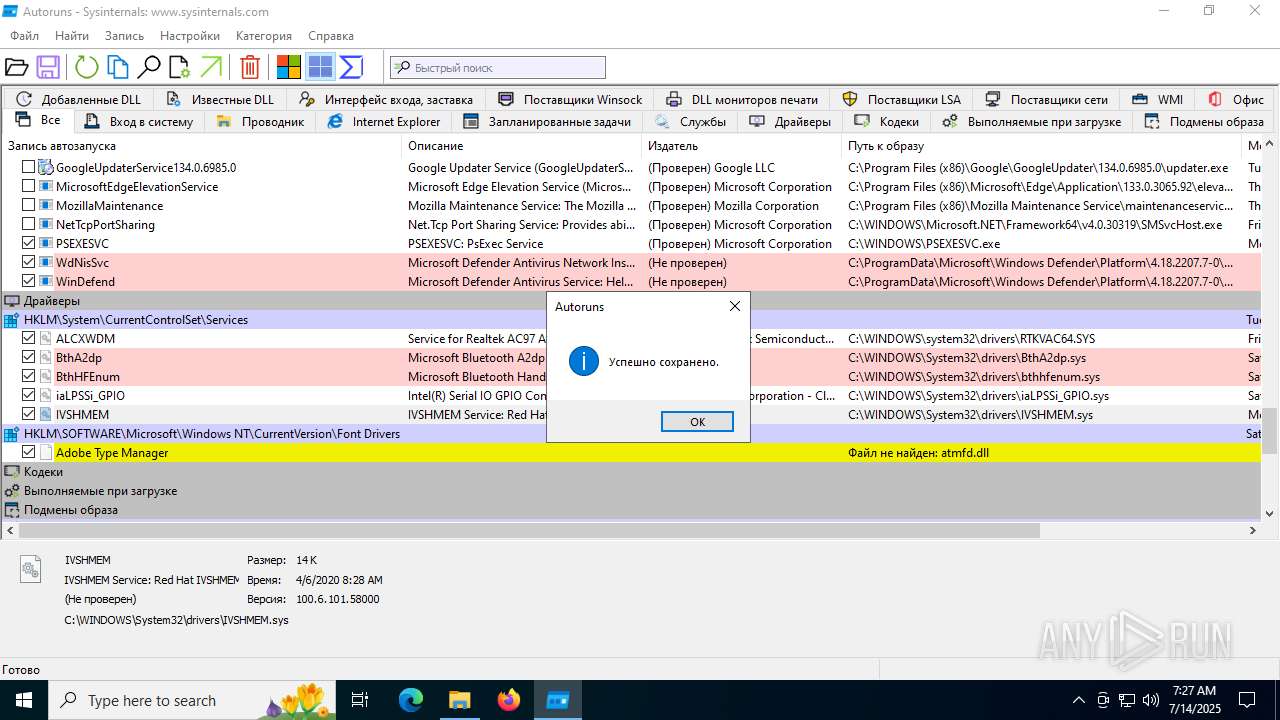Close the Autoruns saved dialog with X
The image size is (1280, 720).
pyautogui.click(x=735, y=307)
